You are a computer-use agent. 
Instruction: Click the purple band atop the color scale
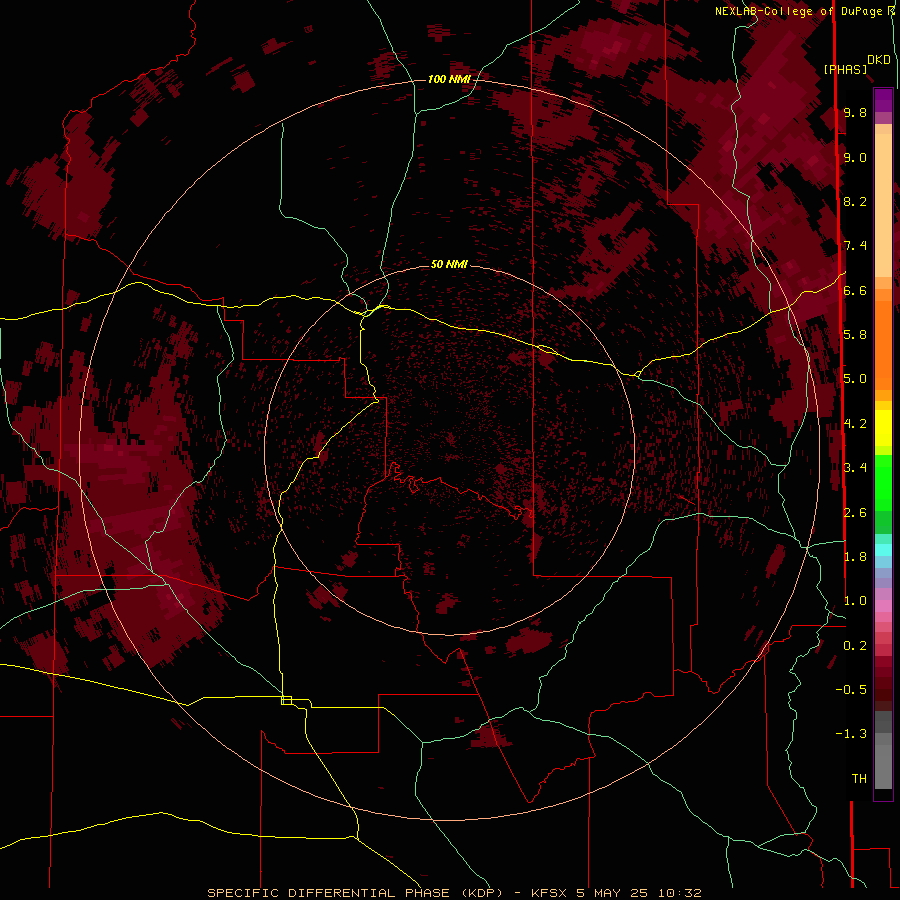(x=883, y=100)
